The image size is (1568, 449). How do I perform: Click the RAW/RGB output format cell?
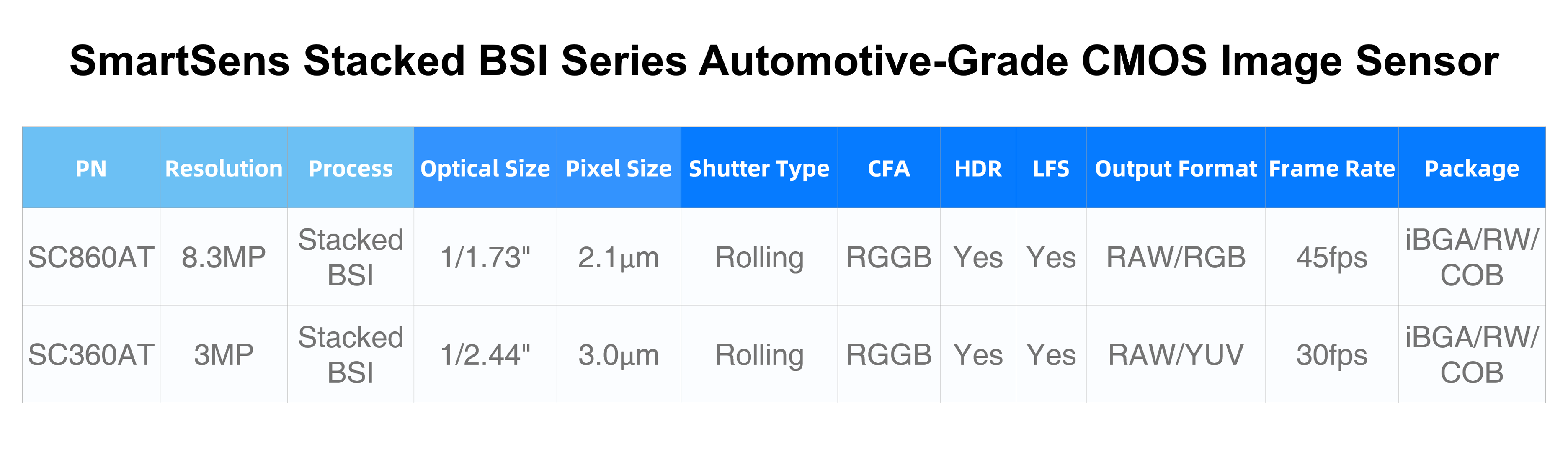point(1176,257)
